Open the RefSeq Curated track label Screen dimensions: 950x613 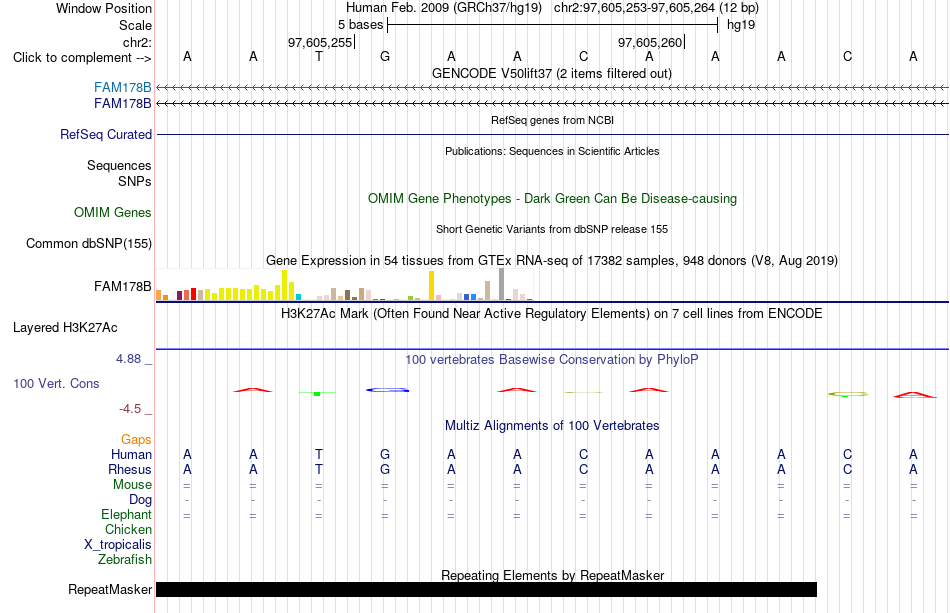coord(105,134)
